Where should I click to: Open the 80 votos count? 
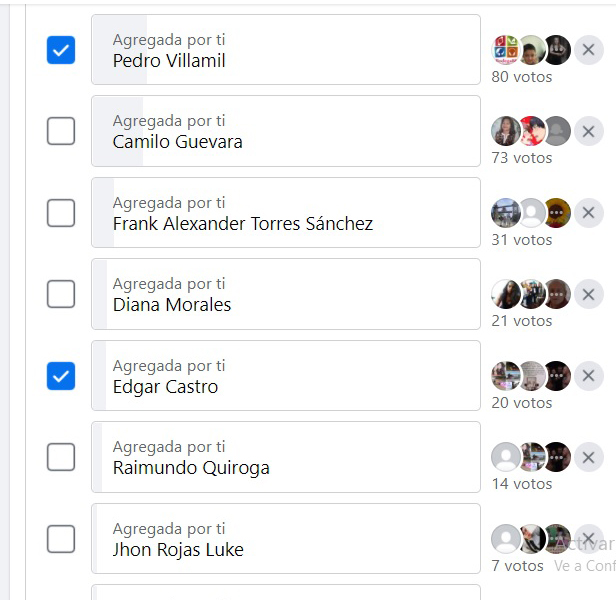pos(521,77)
